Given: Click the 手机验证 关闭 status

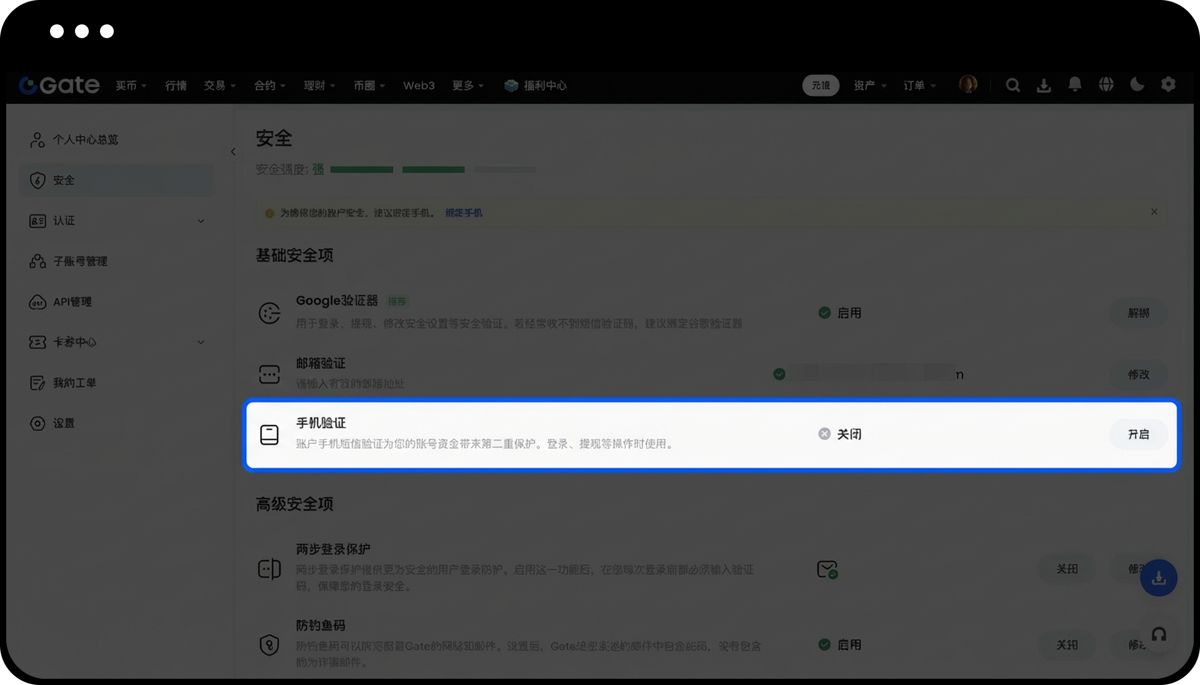Looking at the screenshot, I should tap(839, 434).
